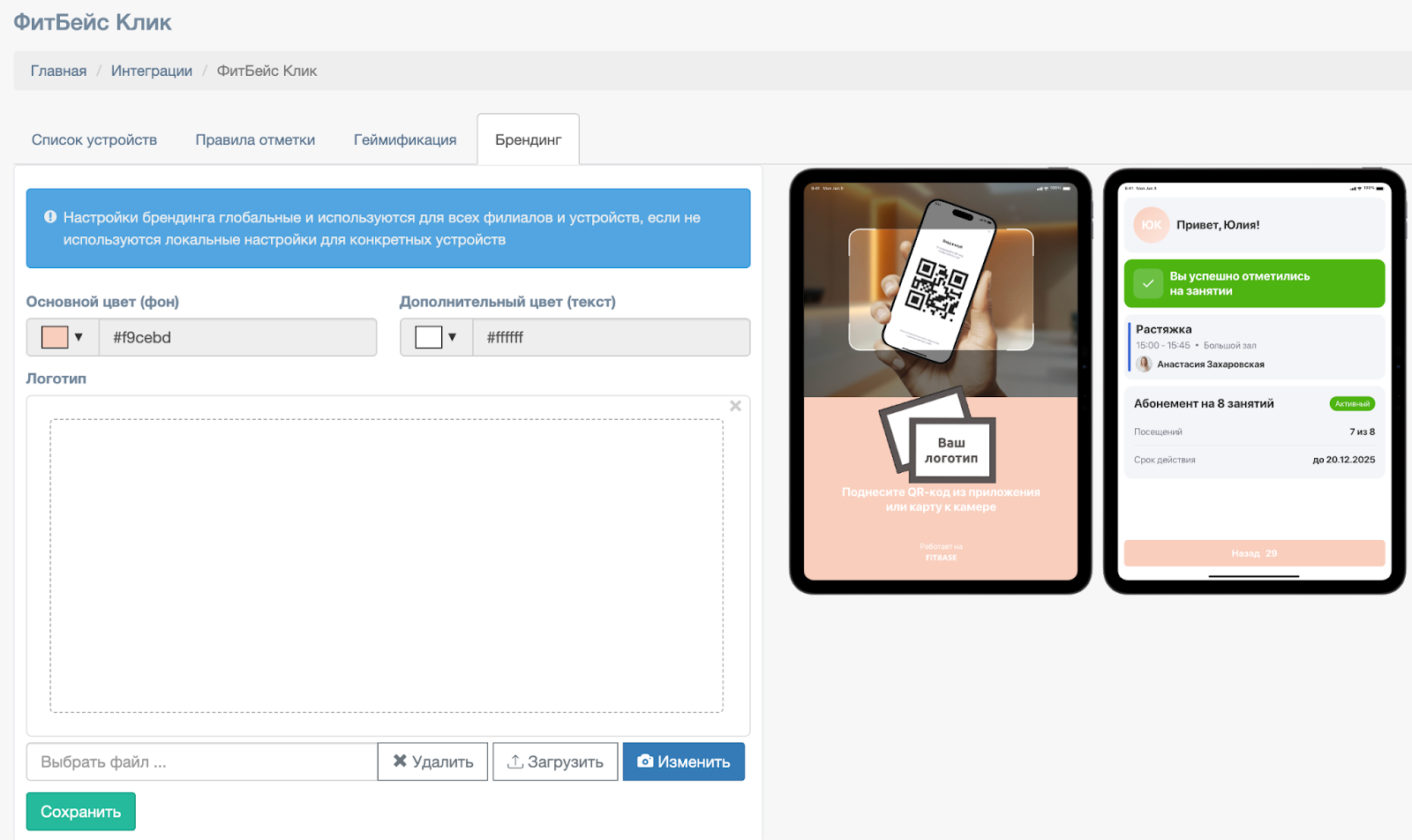Open Интеграции breadcrumb link
Image resolution: width=1412 pixels, height=840 pixels.
tap(152, 71)
